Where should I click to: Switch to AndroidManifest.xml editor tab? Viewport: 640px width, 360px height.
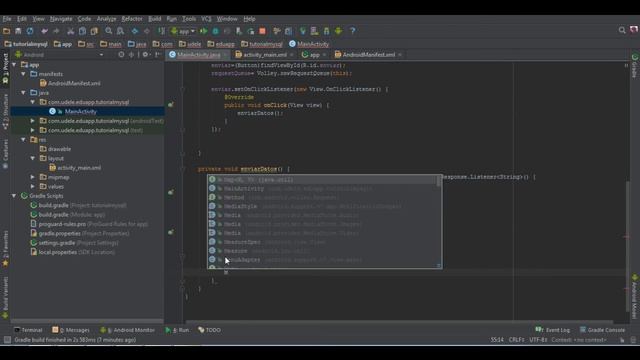(x=369, y=55)
